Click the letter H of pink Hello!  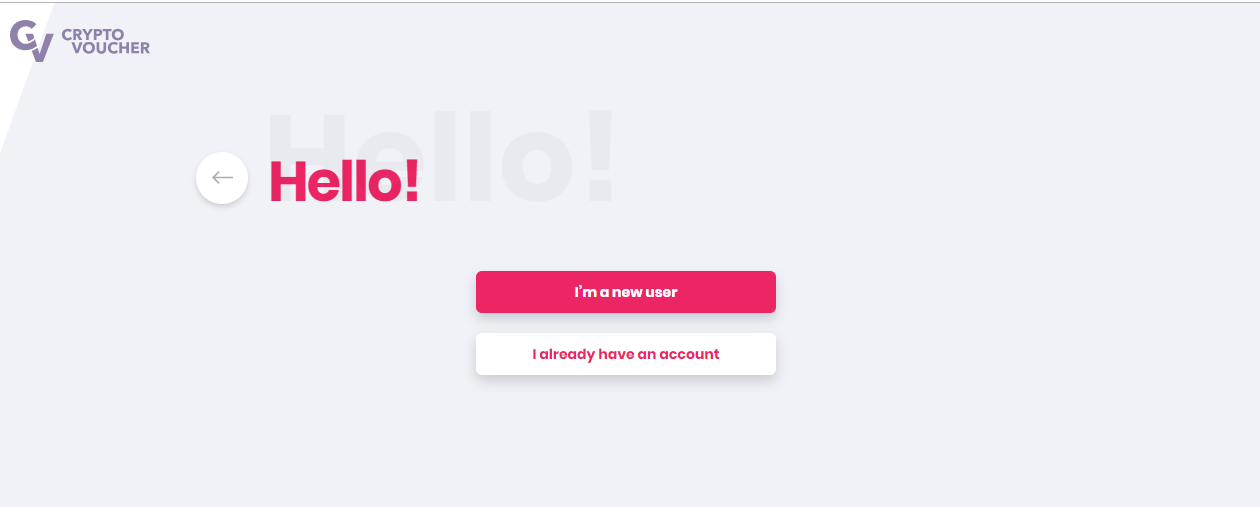(288, 182)
